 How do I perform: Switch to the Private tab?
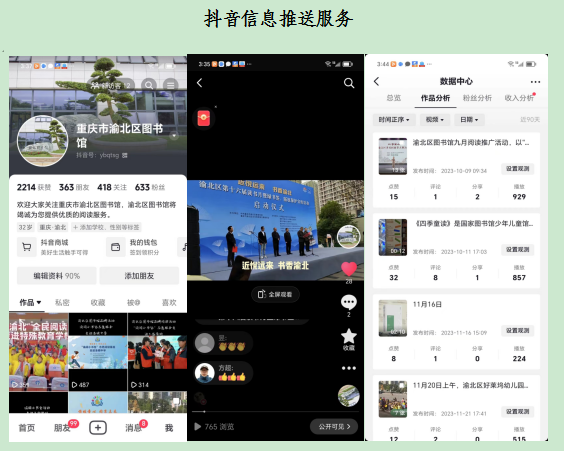[x=62, y=302]
